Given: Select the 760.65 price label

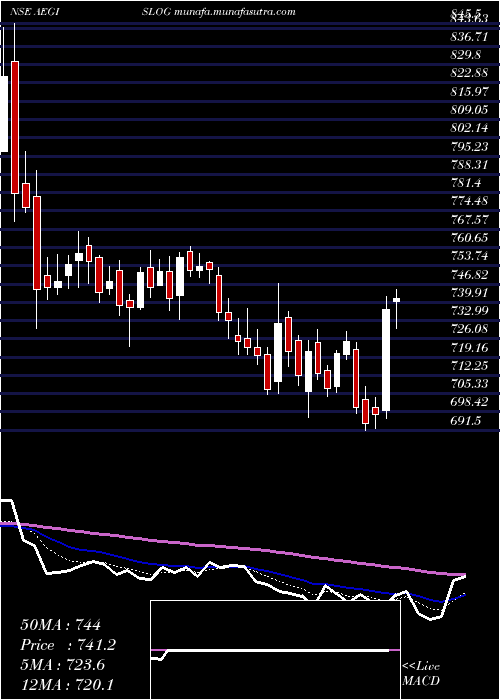Looking at the screenshot, I should [x=469, y=238].
